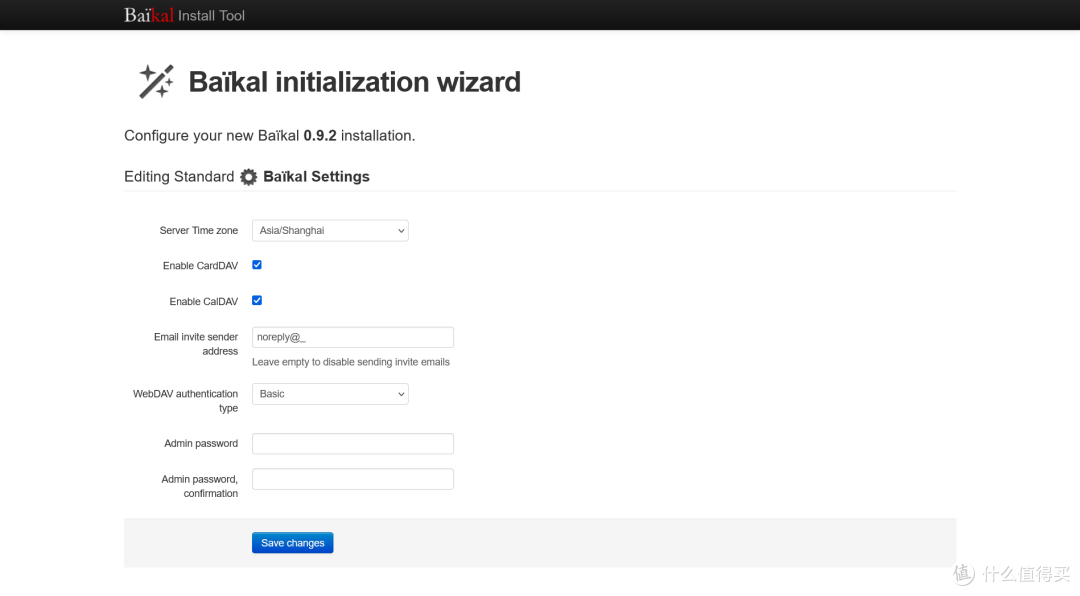Click the bold 0.9.2 version number
This screenshot has width=1080, height=596.
(x=320, y=136)
